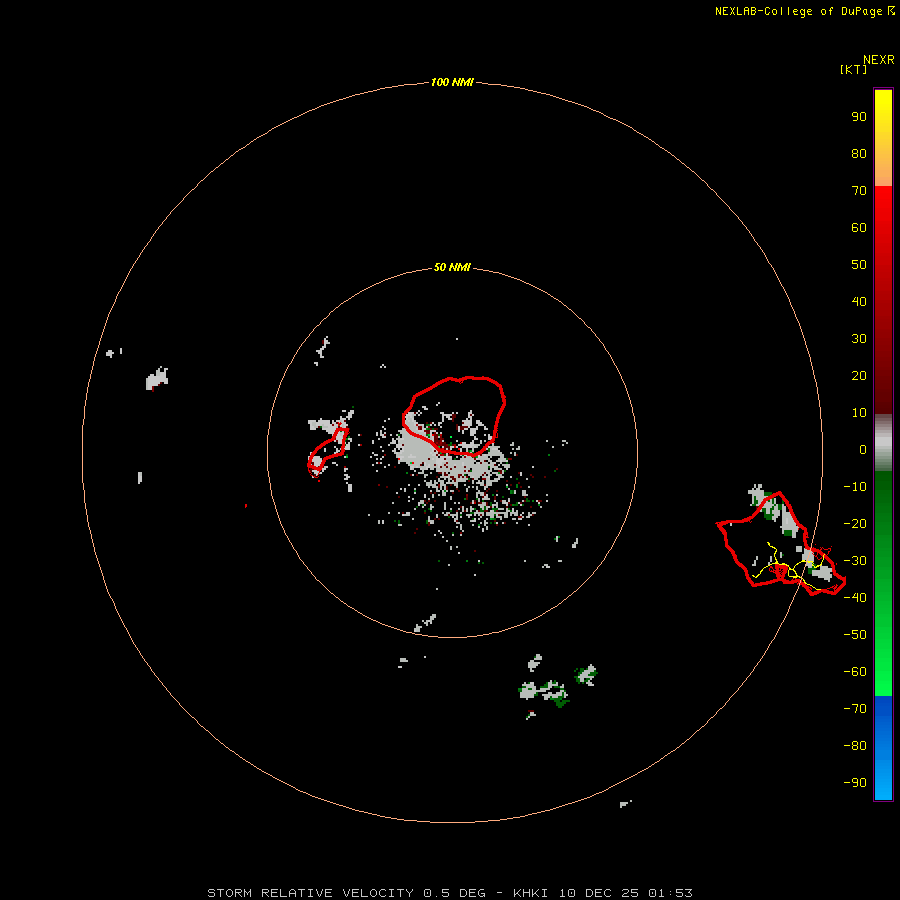Click the 60 value on the velocity scale
The height and width of the screenshot is (900, 900).
tap(859, 228)
